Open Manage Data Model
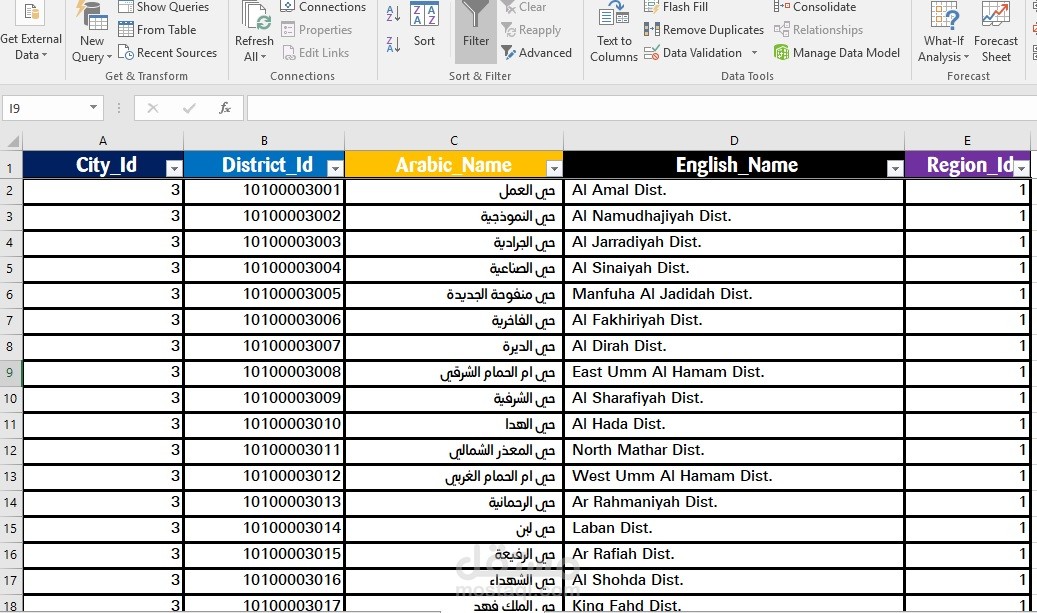Viewport: 1037px width, 613px height. point(837,53)
